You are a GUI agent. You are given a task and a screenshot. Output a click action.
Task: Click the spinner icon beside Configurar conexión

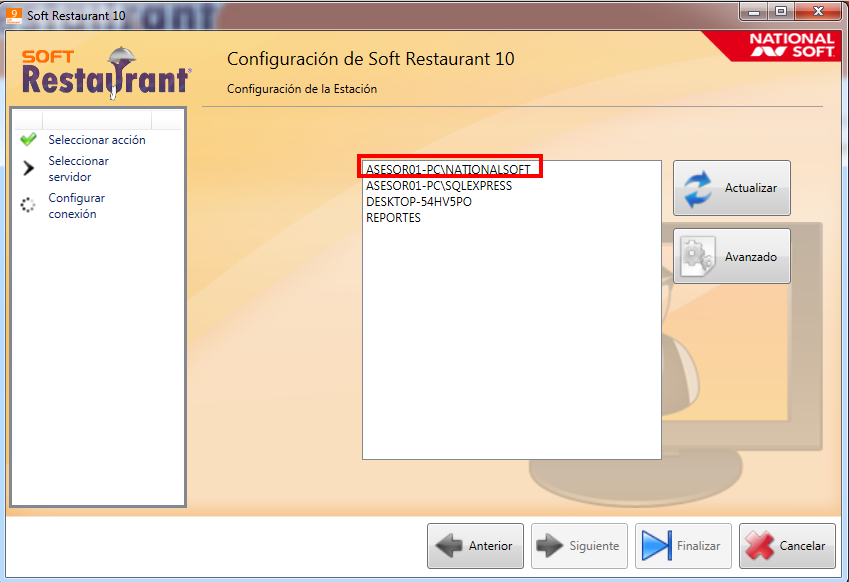(x=28, y=205)
